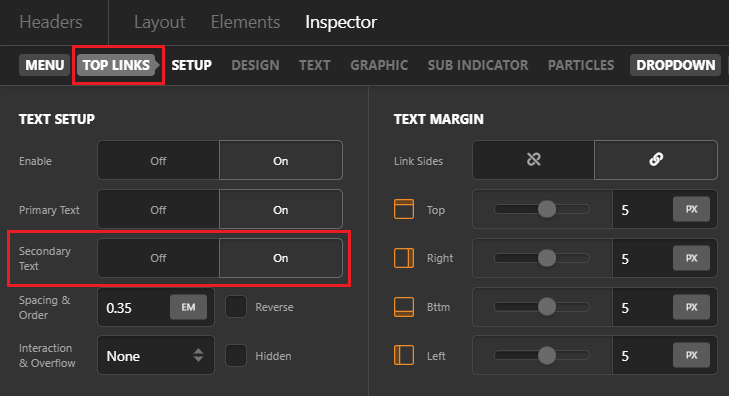Click the TEXT SETUP heading

57,119
